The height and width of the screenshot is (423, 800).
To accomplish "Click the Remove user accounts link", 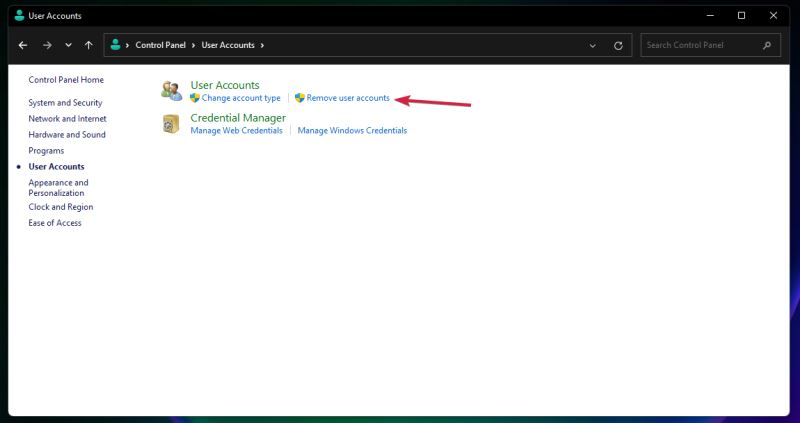I will click(x=348, y=98).
